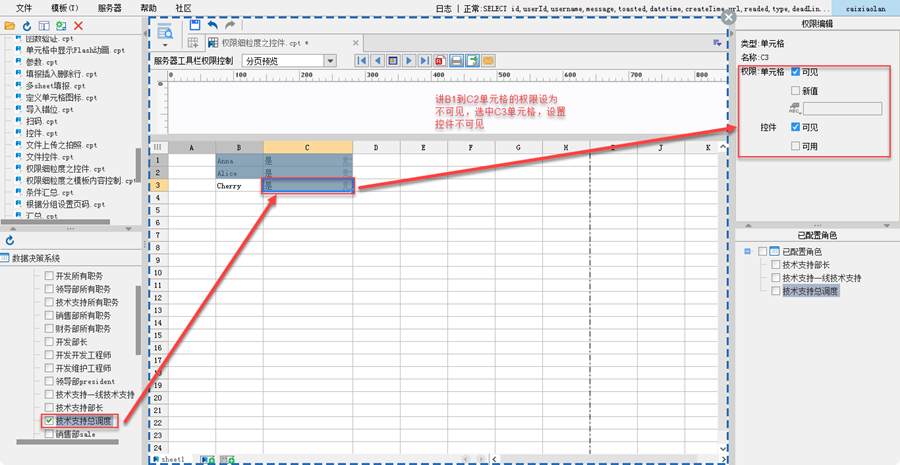Click the row 3 header
The height and width of the screenshot is (465, 900).
pyautogui.click(x=158, y=185)
